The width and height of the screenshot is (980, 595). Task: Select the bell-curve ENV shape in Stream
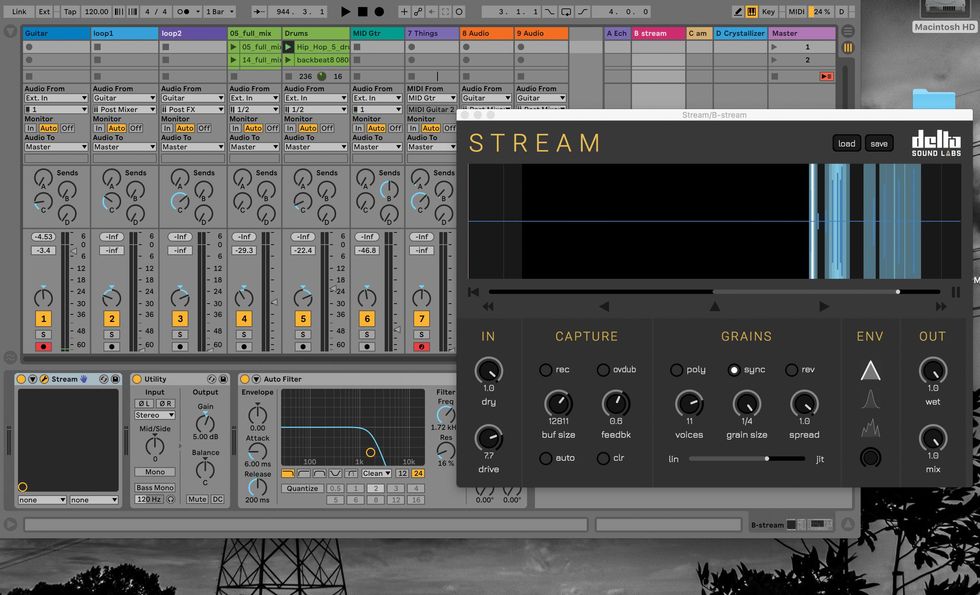point(870,399)
